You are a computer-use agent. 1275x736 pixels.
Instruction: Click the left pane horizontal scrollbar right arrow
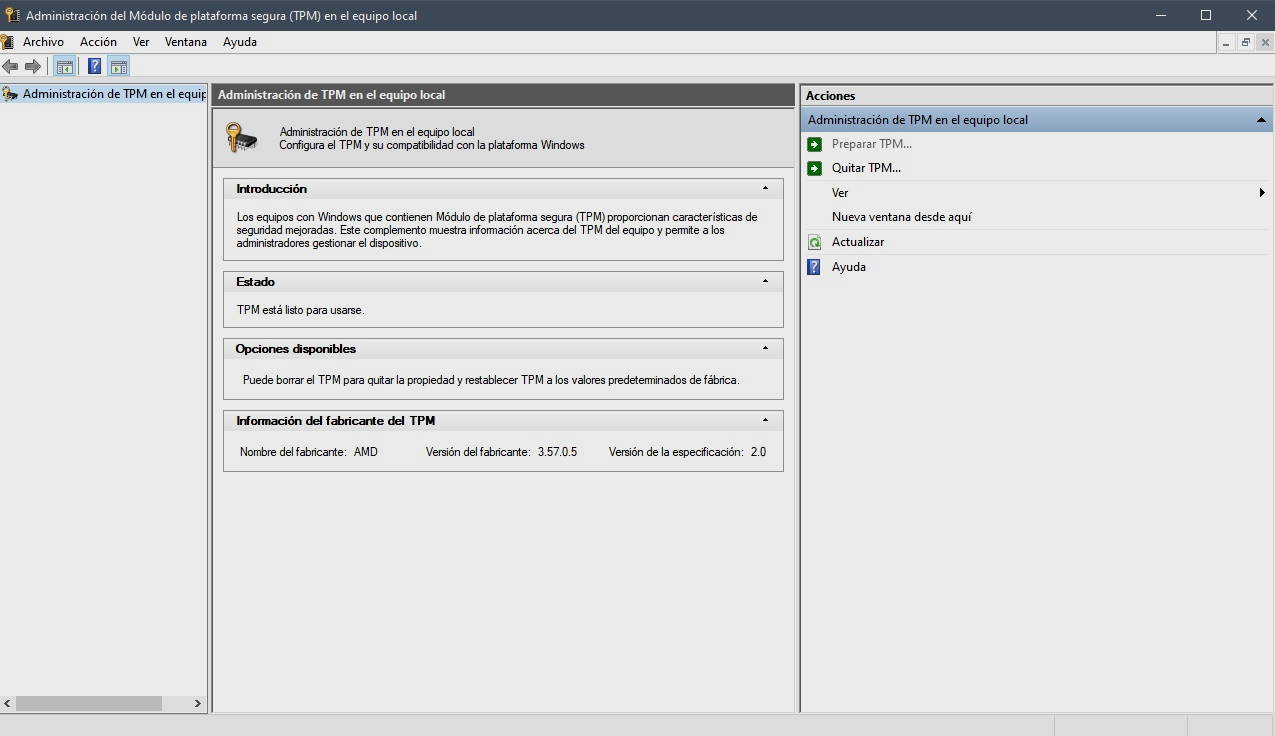point(197,704)
